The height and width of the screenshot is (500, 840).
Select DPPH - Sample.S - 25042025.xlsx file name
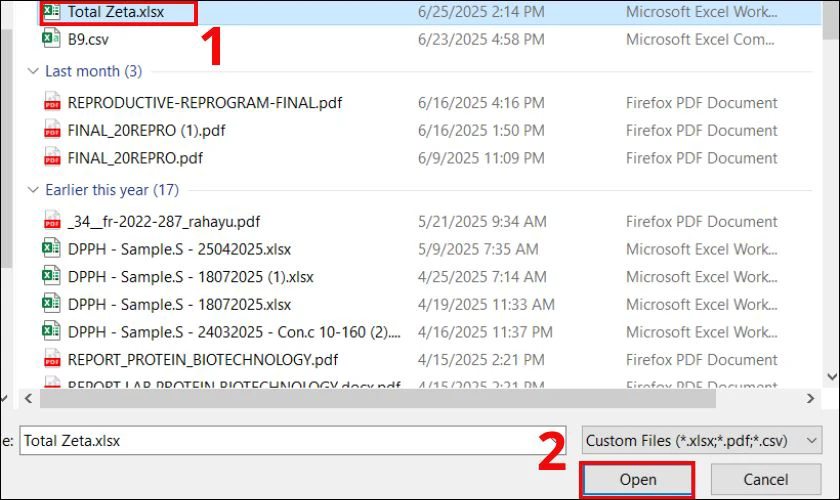(x=179, y=249)
